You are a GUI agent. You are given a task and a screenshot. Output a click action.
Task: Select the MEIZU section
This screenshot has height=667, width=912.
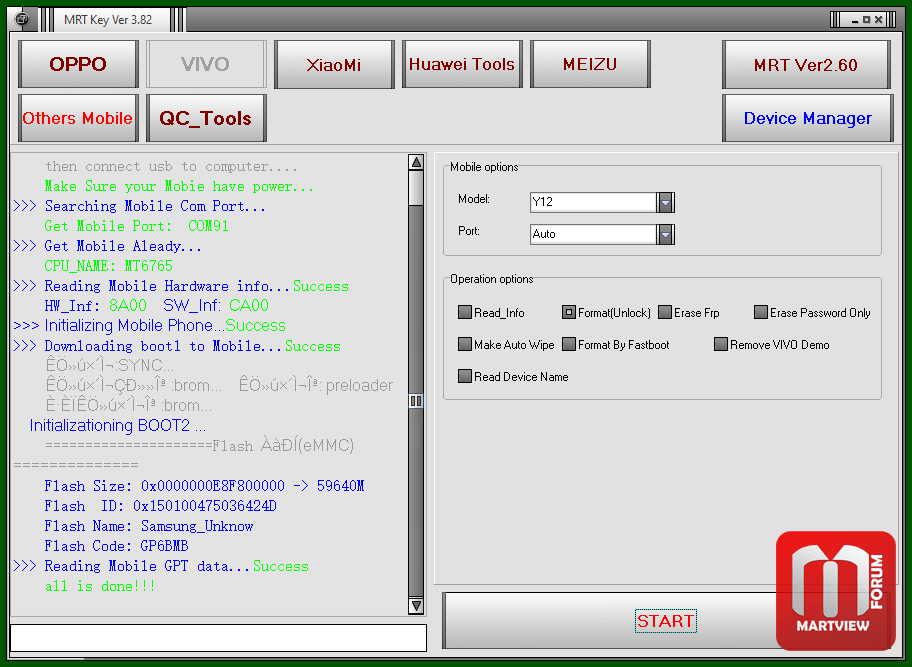[x=590, y=64]
